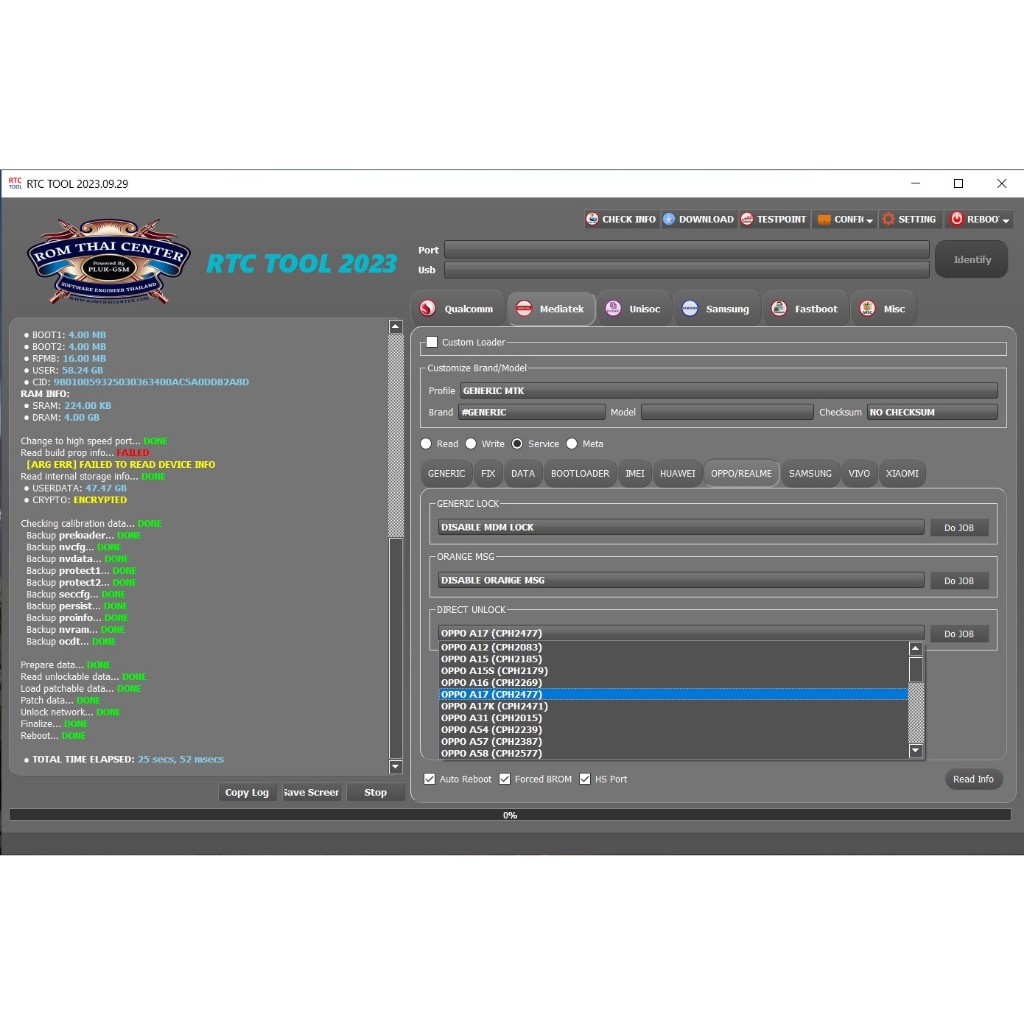Open the TESTPOINT tool
Image resolution: width=1024 pixels, height=1024 pixels.
point(774,219)
